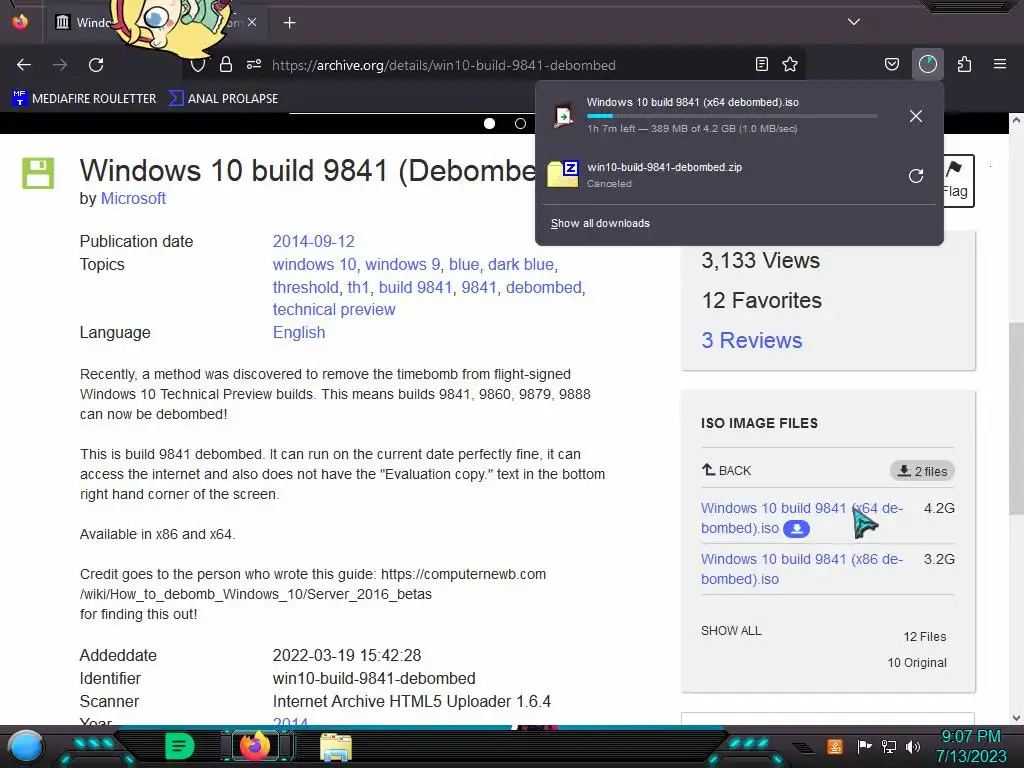Select the first filled carousel dot

point(489,123)
